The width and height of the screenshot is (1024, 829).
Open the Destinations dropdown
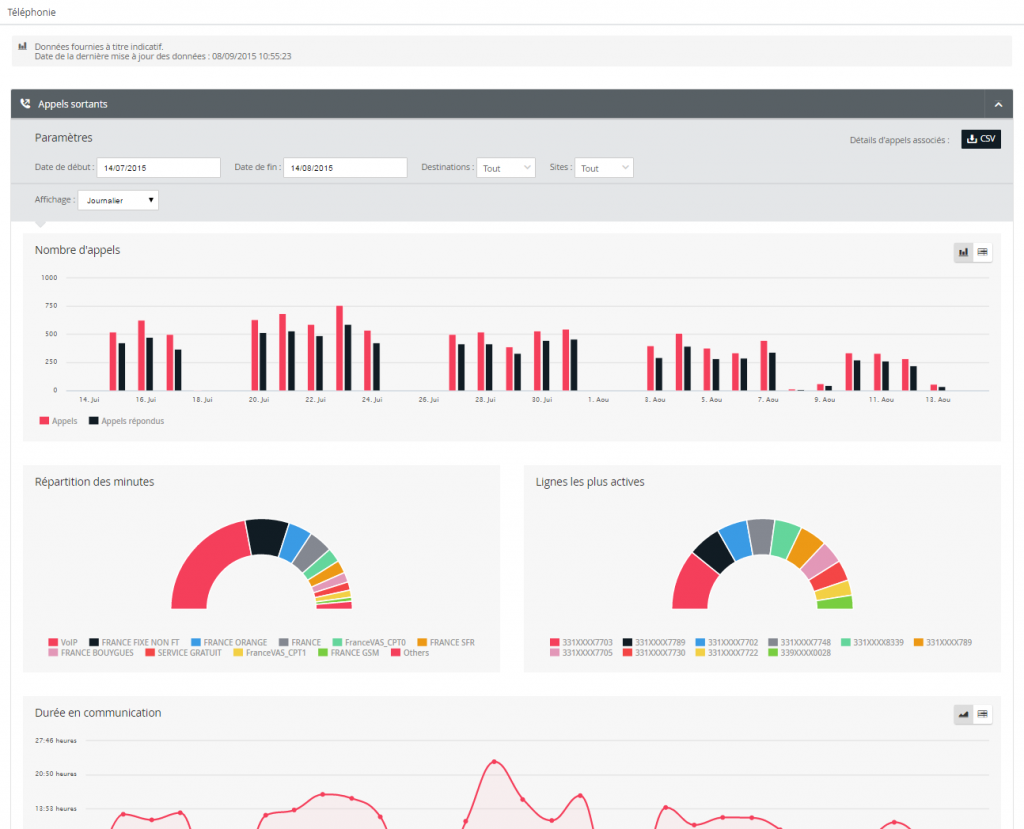pos(505,168)
